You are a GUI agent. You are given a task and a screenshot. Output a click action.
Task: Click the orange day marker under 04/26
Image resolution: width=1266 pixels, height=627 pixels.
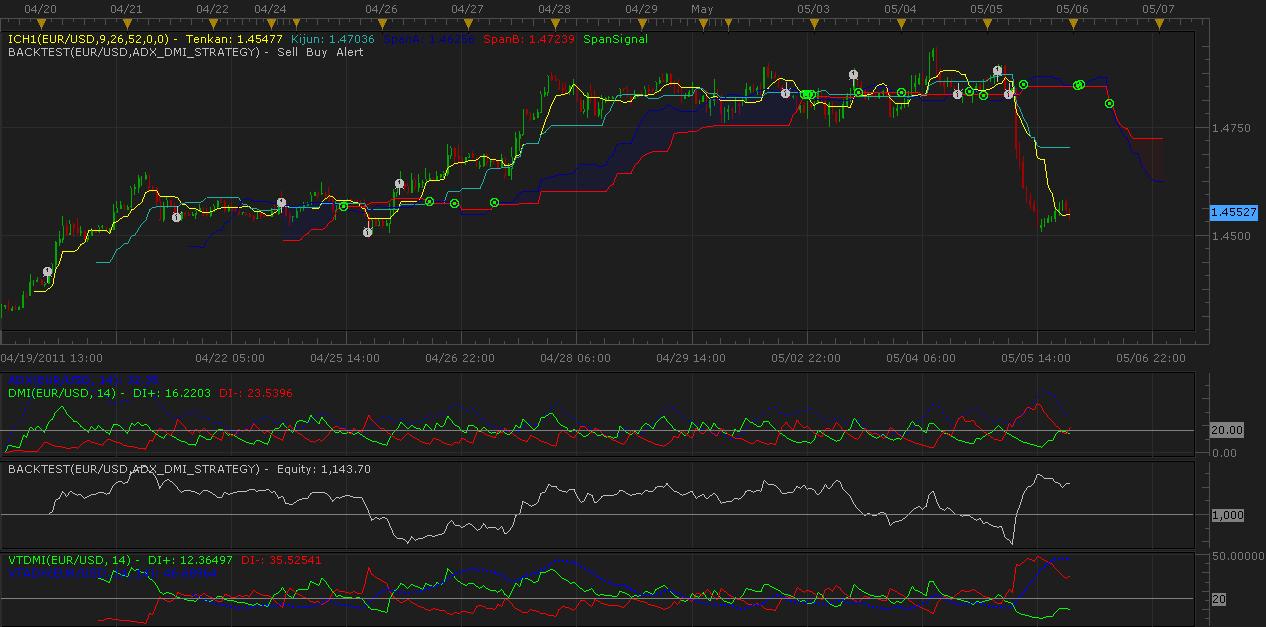pos(384,22)
